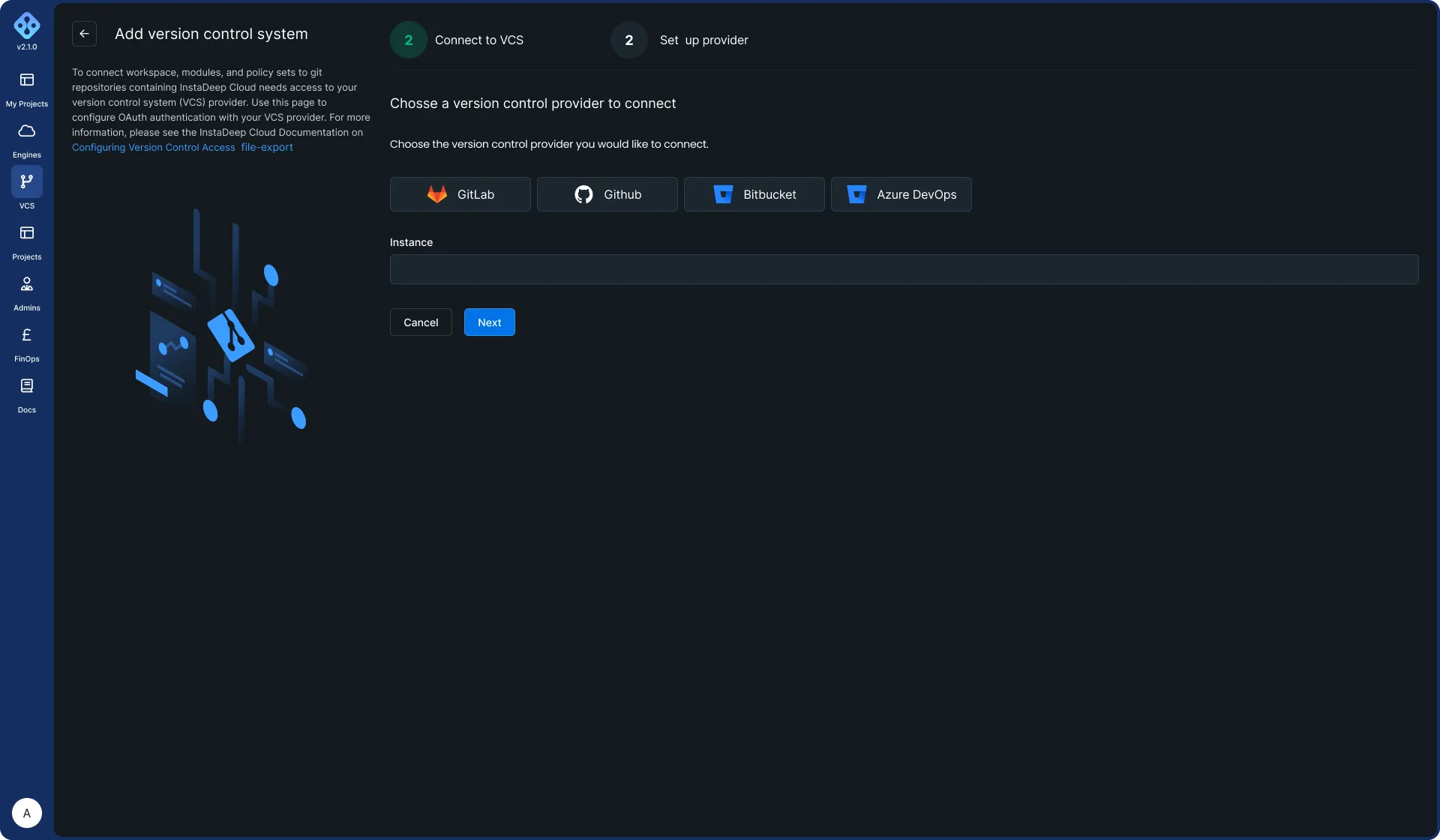The height and width of the screenshot is (840, 1440).
Task: Click the back arrow button
Action: [84, 34]
